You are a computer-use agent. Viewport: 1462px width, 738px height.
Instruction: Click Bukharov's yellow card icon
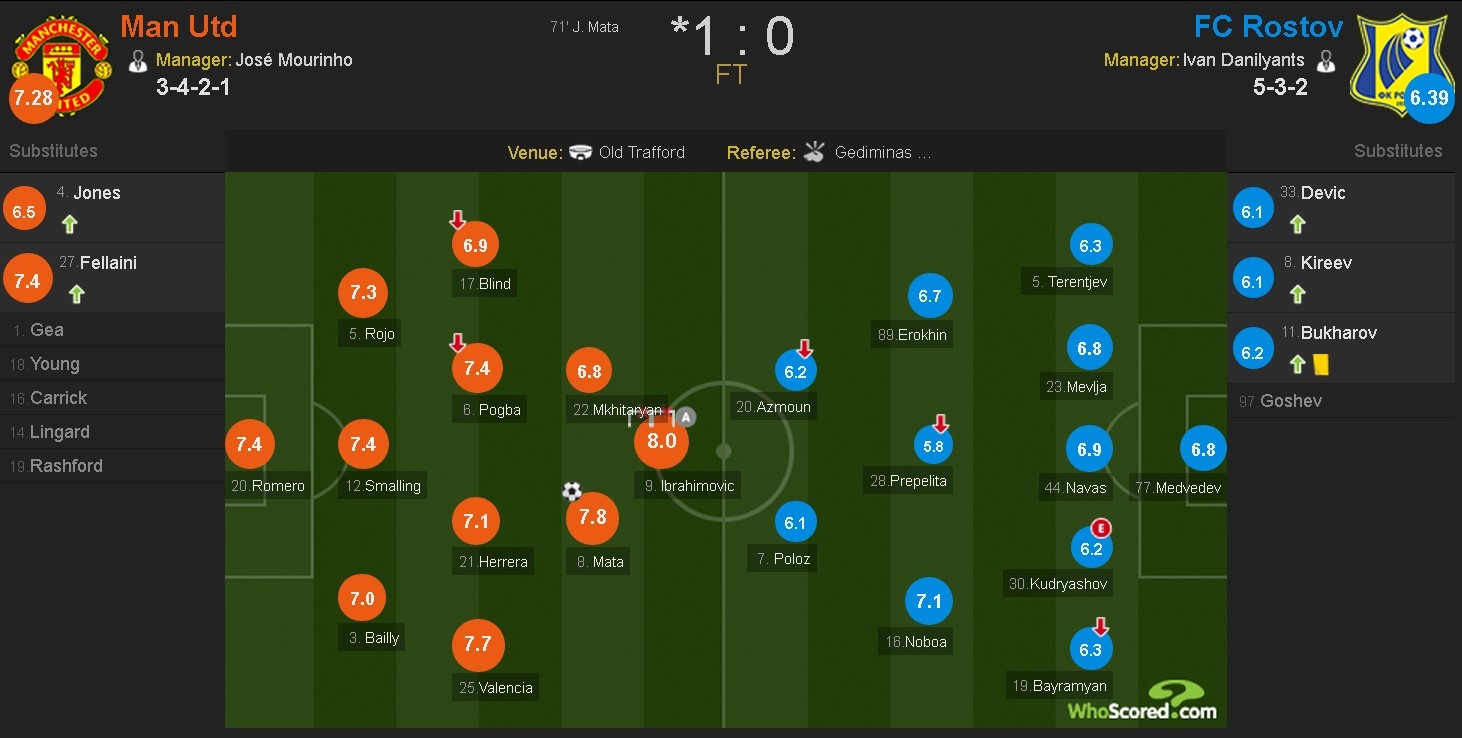pos(1320,365)
